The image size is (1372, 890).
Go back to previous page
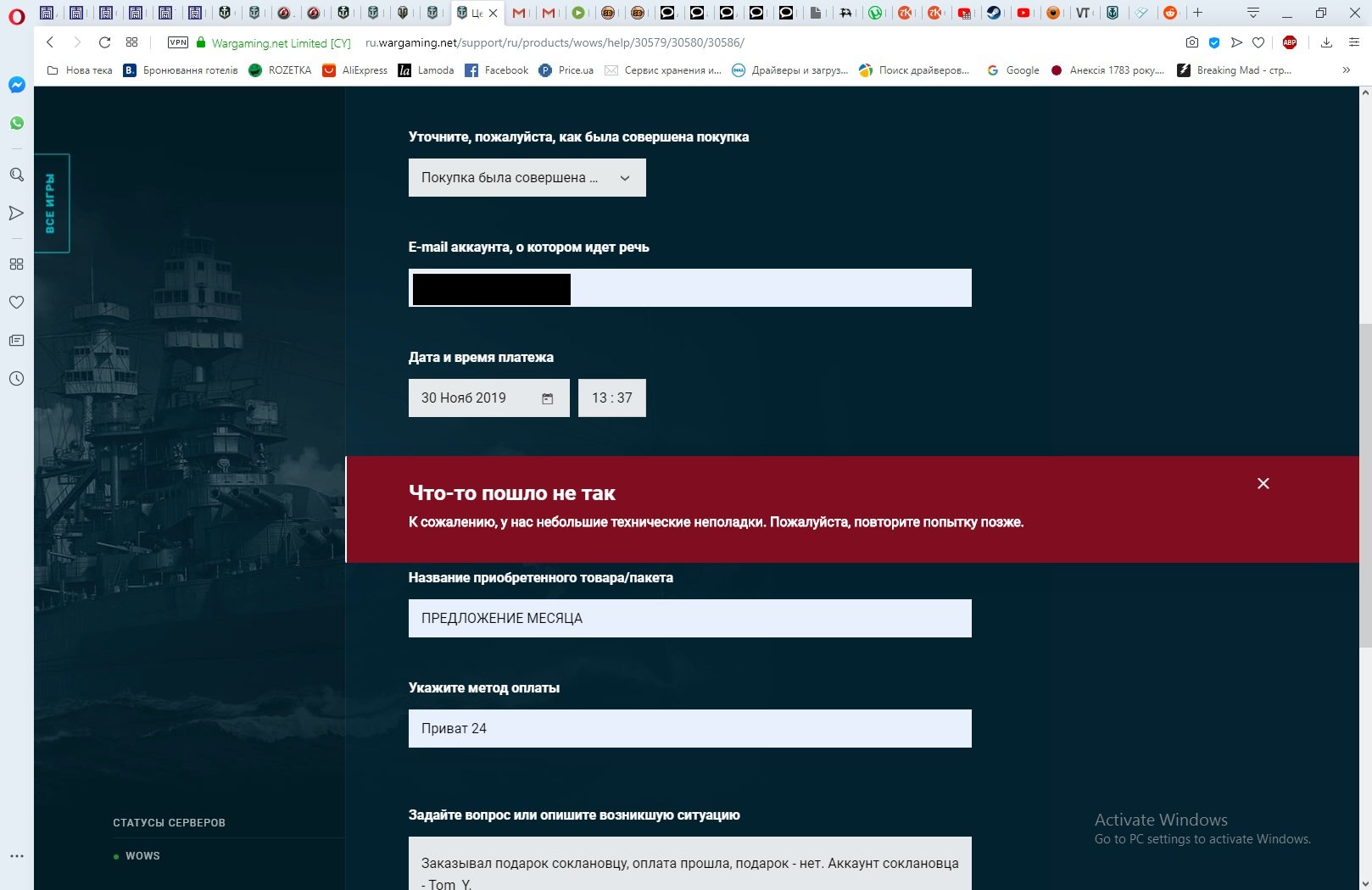tap(50, 42)
